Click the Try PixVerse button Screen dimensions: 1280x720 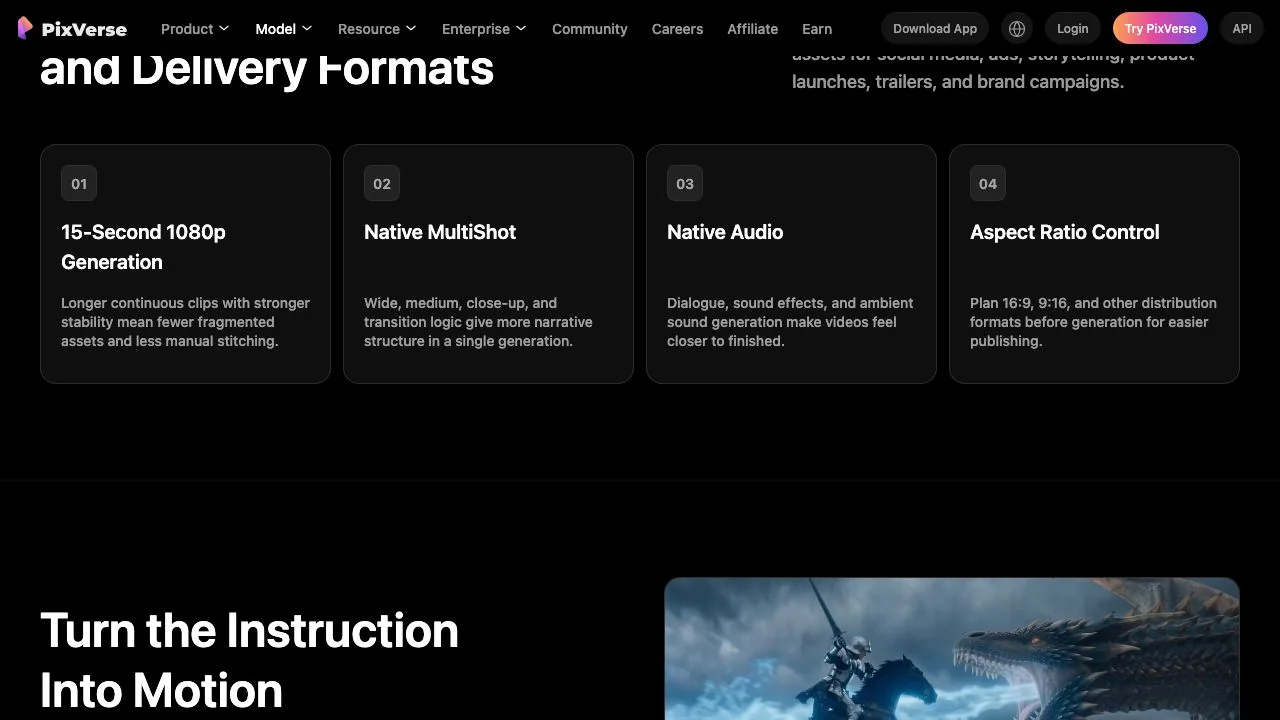click(x=1160, y=29)
